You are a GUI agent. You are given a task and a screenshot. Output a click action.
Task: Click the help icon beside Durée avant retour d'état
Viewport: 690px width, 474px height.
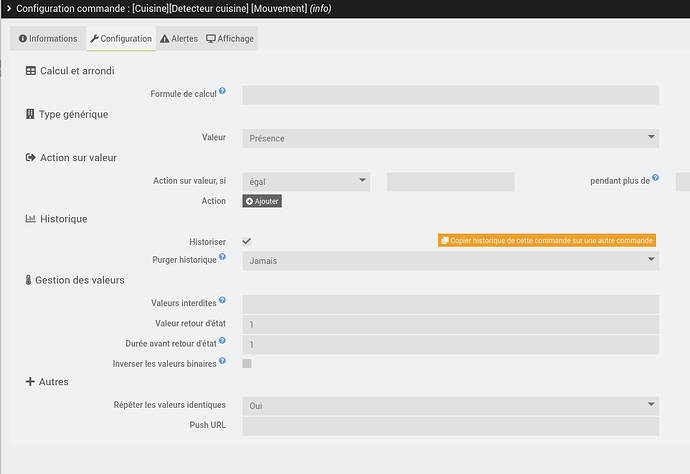pos(222,340)
